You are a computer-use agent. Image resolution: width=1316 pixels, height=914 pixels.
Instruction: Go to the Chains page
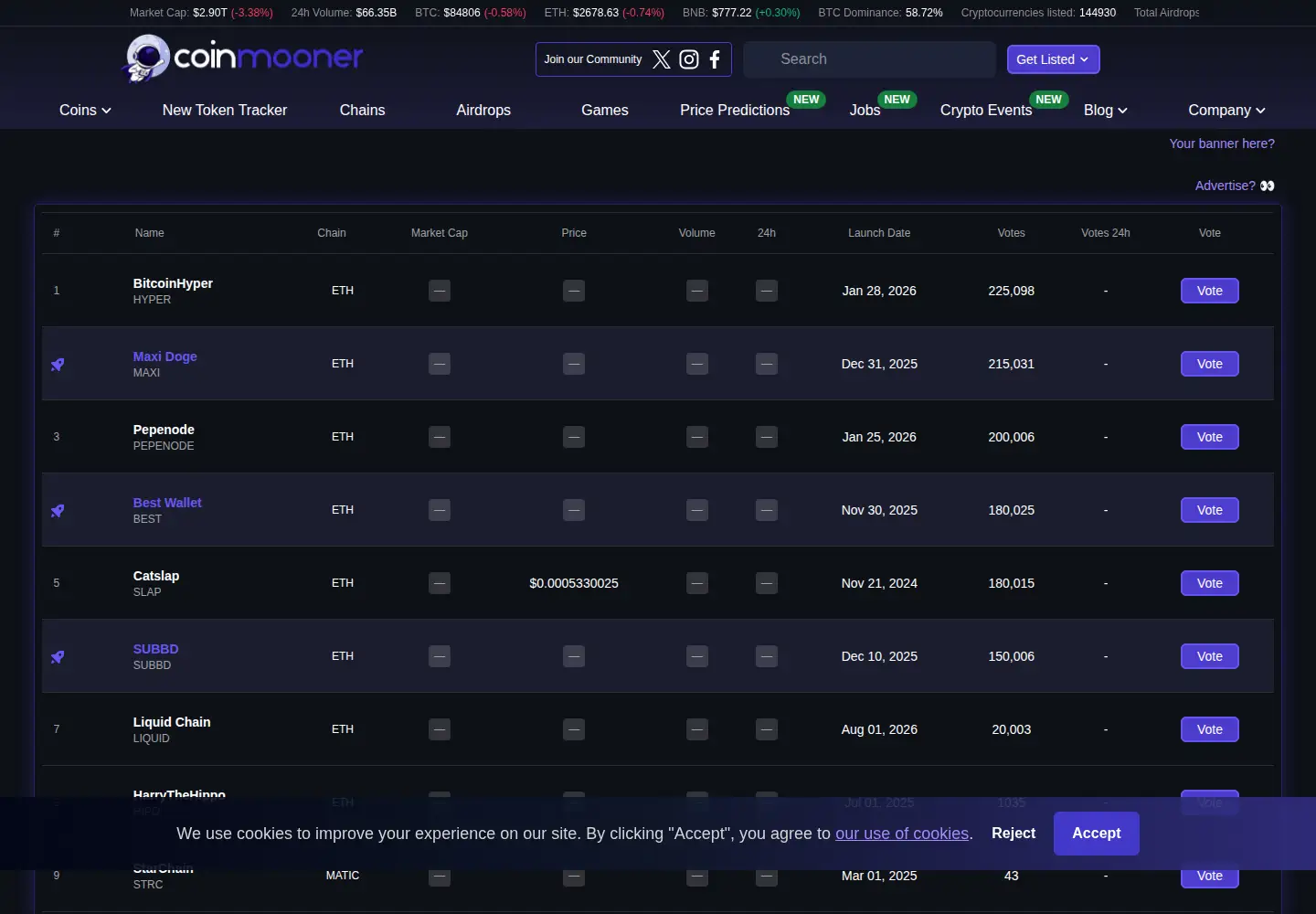pyautogui.click(x=363, y=110)
